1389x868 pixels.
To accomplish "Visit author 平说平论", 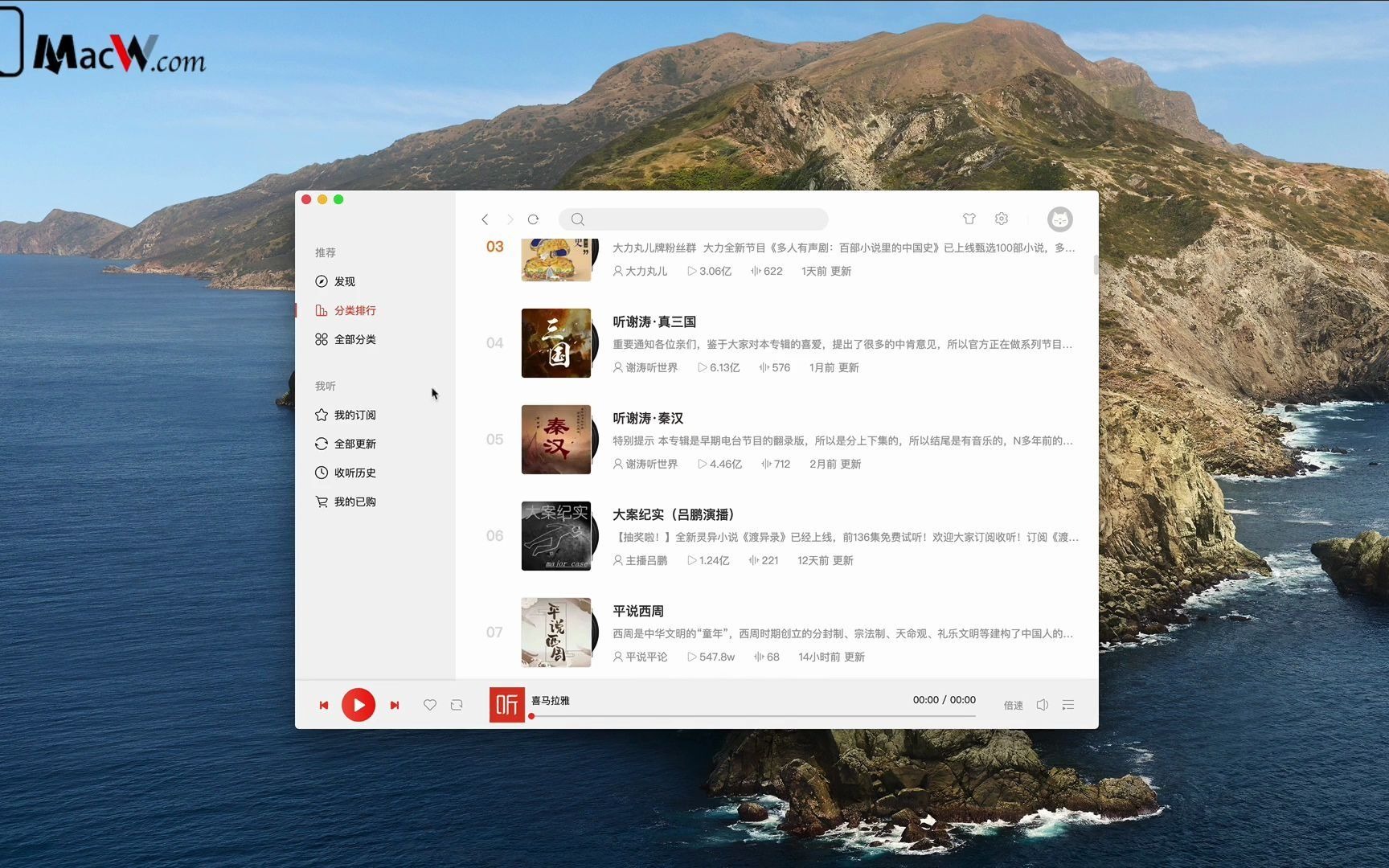I will click(x=640, y=657).
